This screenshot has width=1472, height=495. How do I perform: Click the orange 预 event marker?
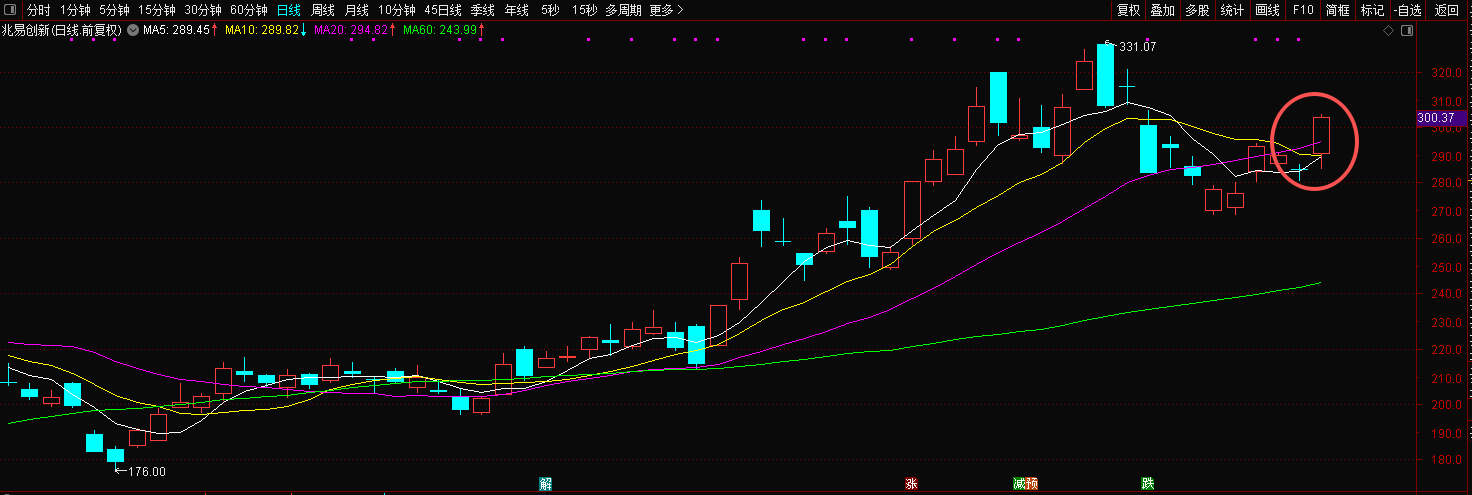(x=1031, y=483)
